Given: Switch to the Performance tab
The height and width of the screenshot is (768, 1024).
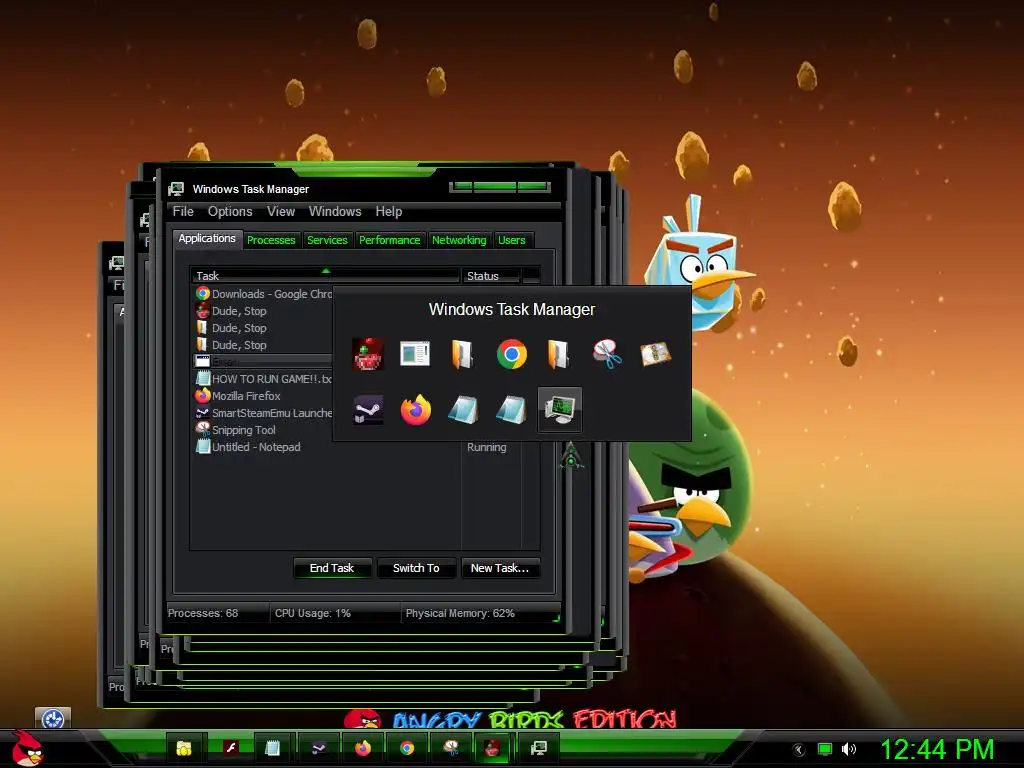Looking at the screenshot, I should click(x=390, y=240).
